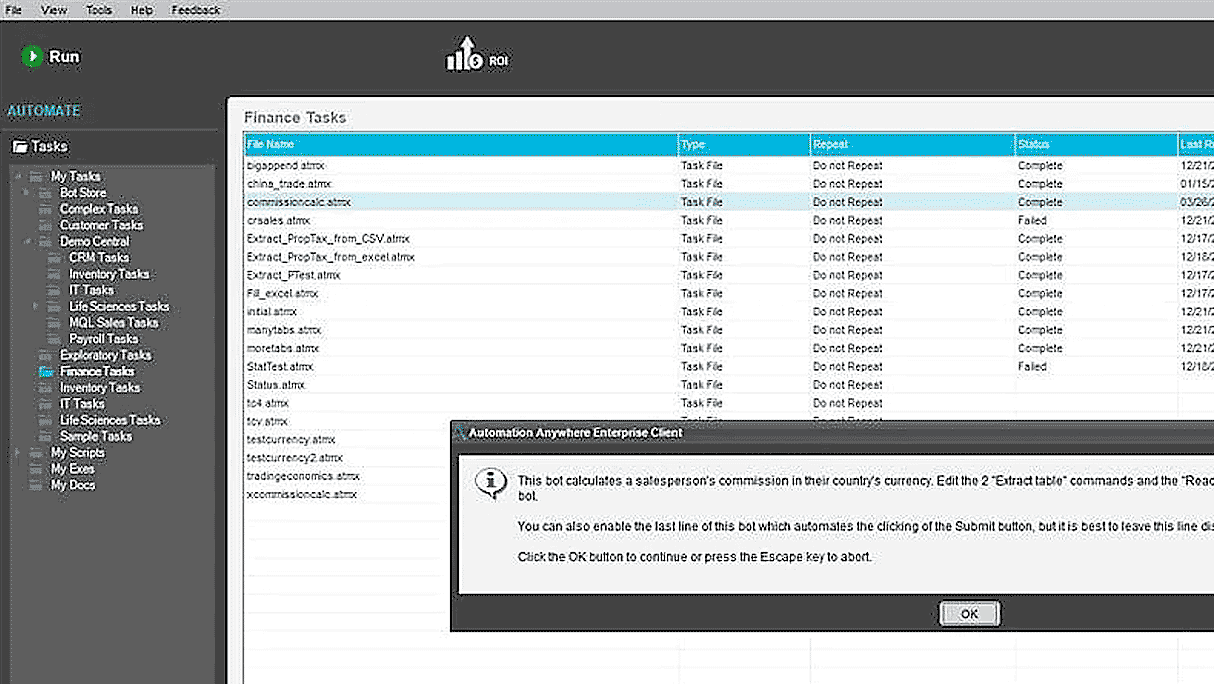Select the Fill_excel.atmx file row
Image resolution: width=1214 pixels, height=684 pixels.
coord(728,294)
